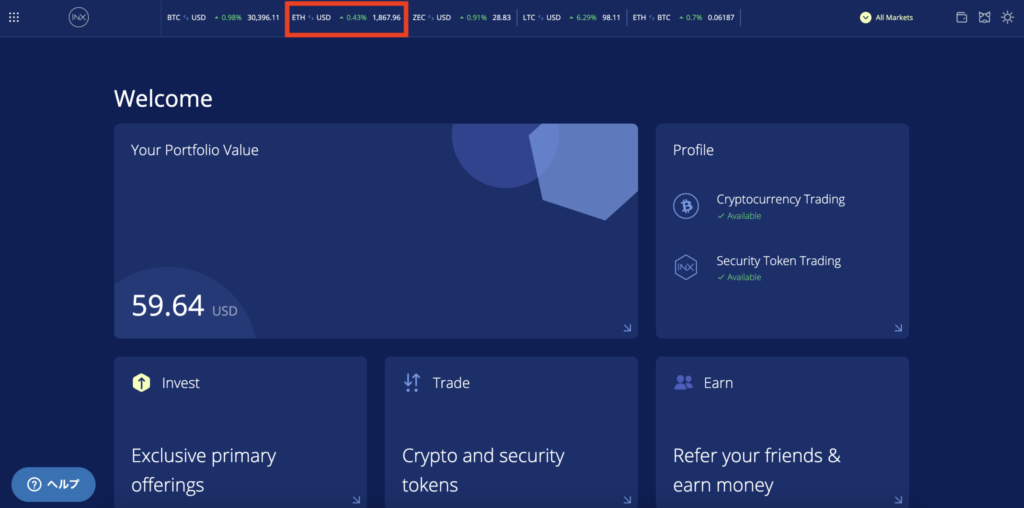This screenshot has height=508, width=1024.
Task: Open the ヘルプ help button
Action: (54, 484)
